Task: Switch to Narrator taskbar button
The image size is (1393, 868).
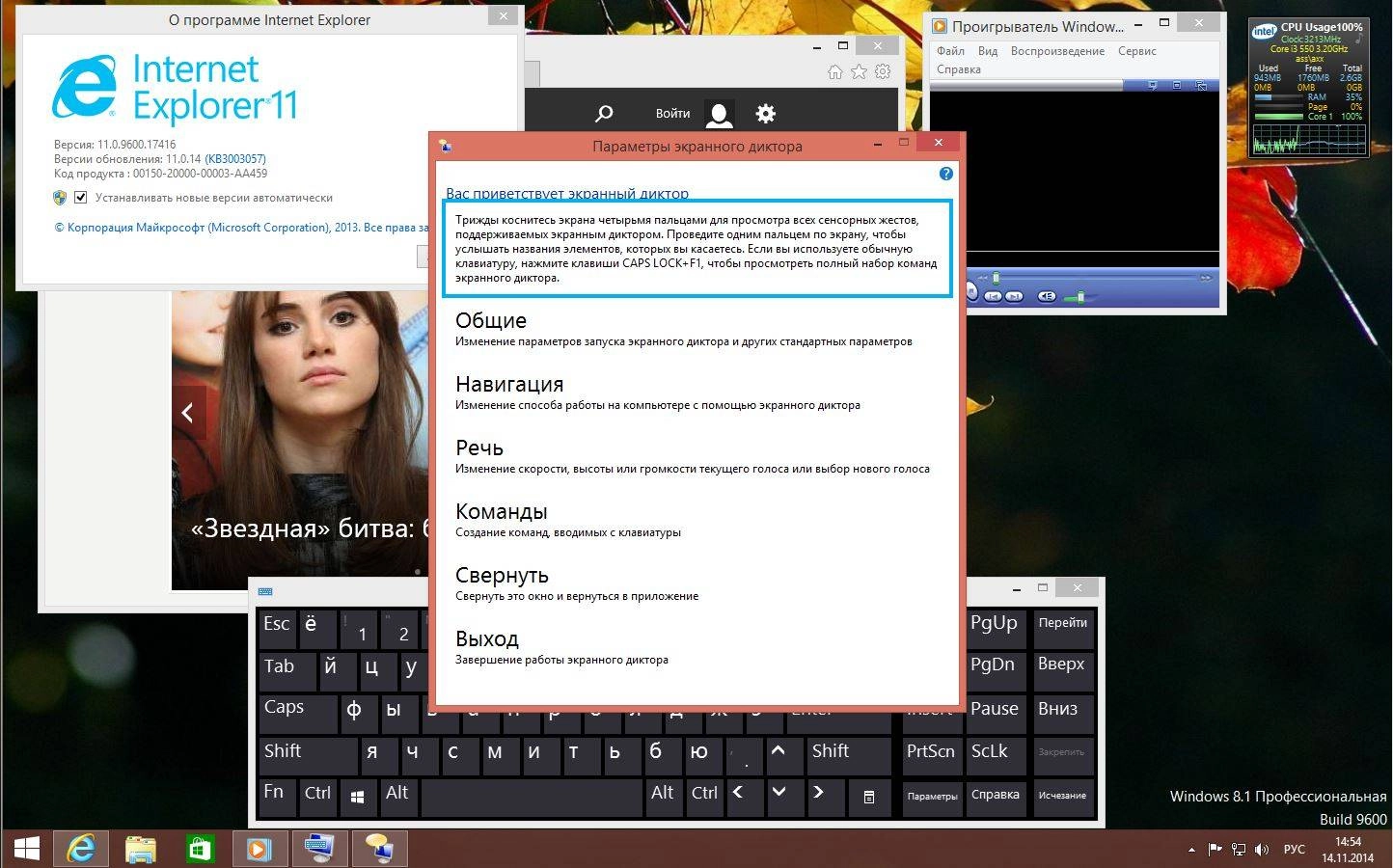Action: 379,849
